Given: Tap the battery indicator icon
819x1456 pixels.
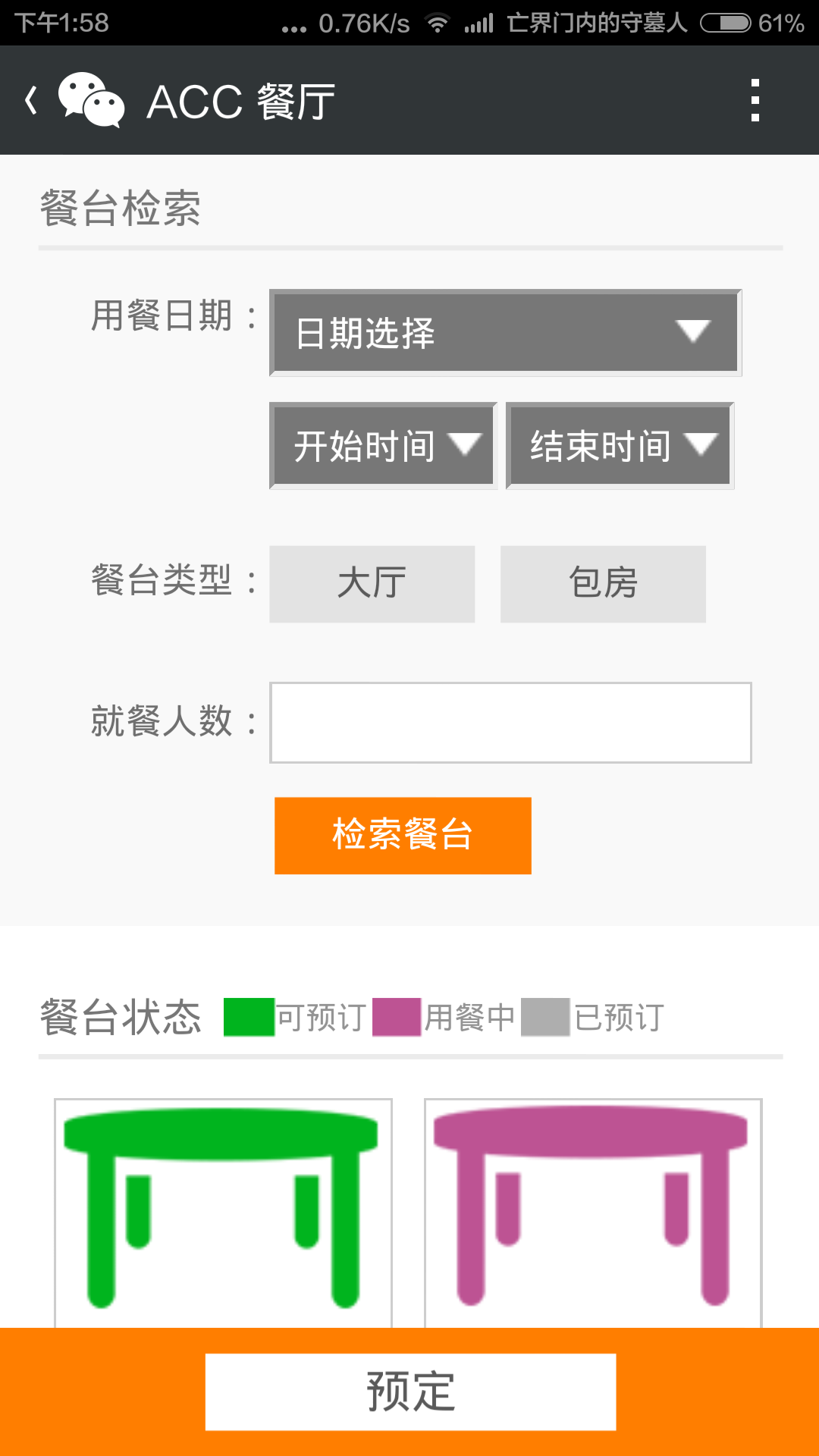Looking at the screenshot, I should coord(725,24).
